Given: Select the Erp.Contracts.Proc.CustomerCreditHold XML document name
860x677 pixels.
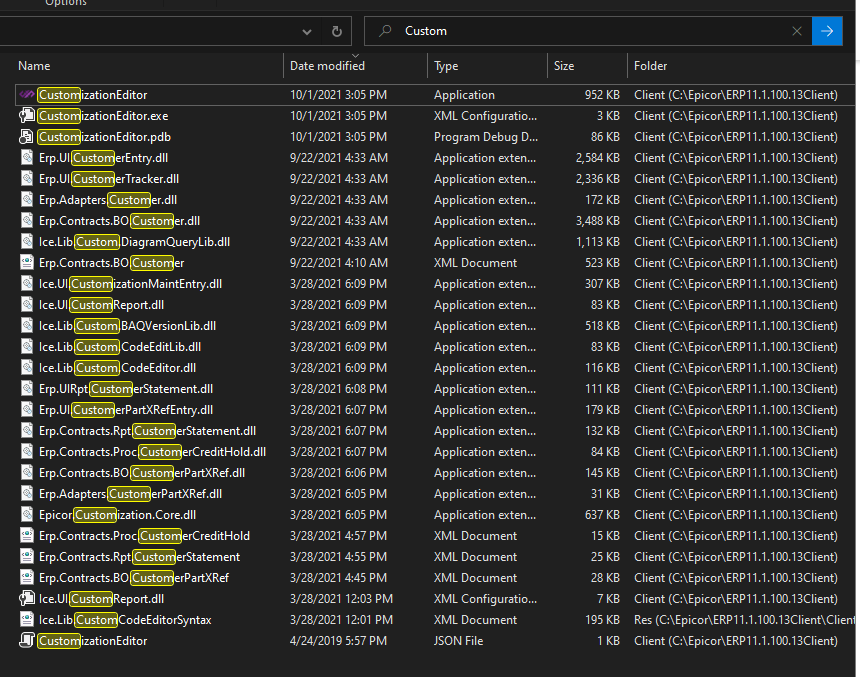Looking at the screenshot, I should point(144,536).
